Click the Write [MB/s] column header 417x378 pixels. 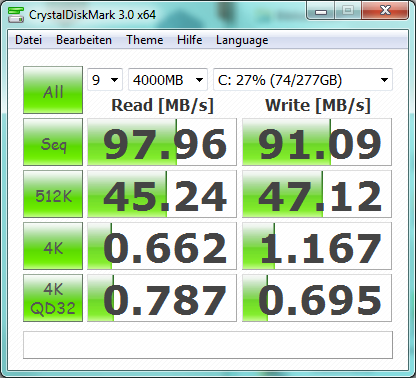[x=318, y=106]
